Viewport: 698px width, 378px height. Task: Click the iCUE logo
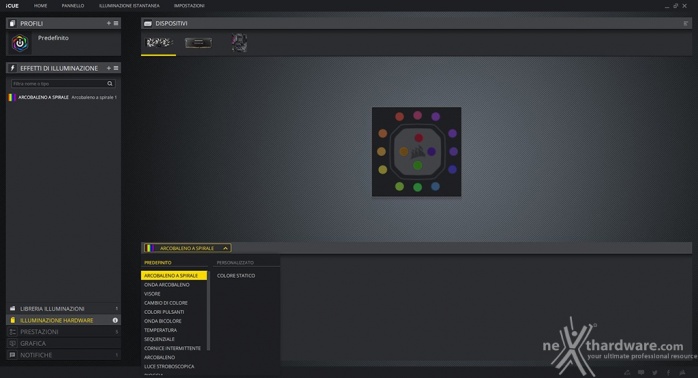click(12, 6)
